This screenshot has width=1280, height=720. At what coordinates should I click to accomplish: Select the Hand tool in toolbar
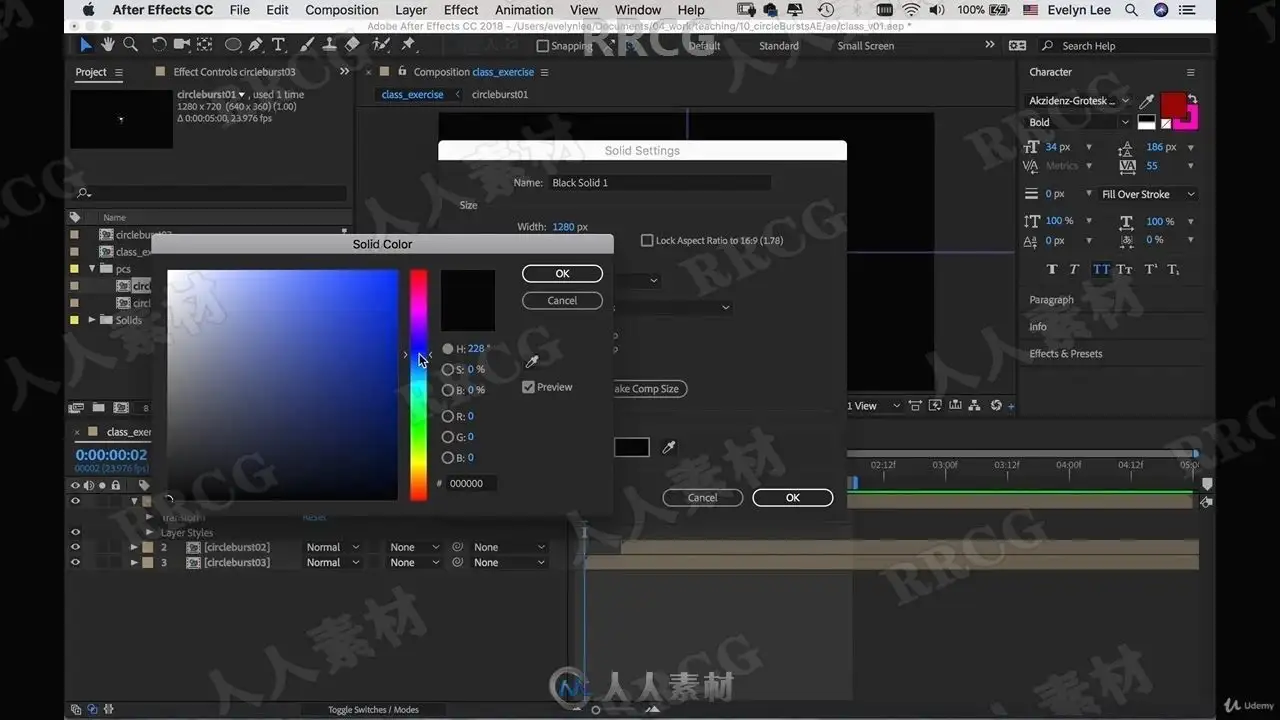coord(108,45)
